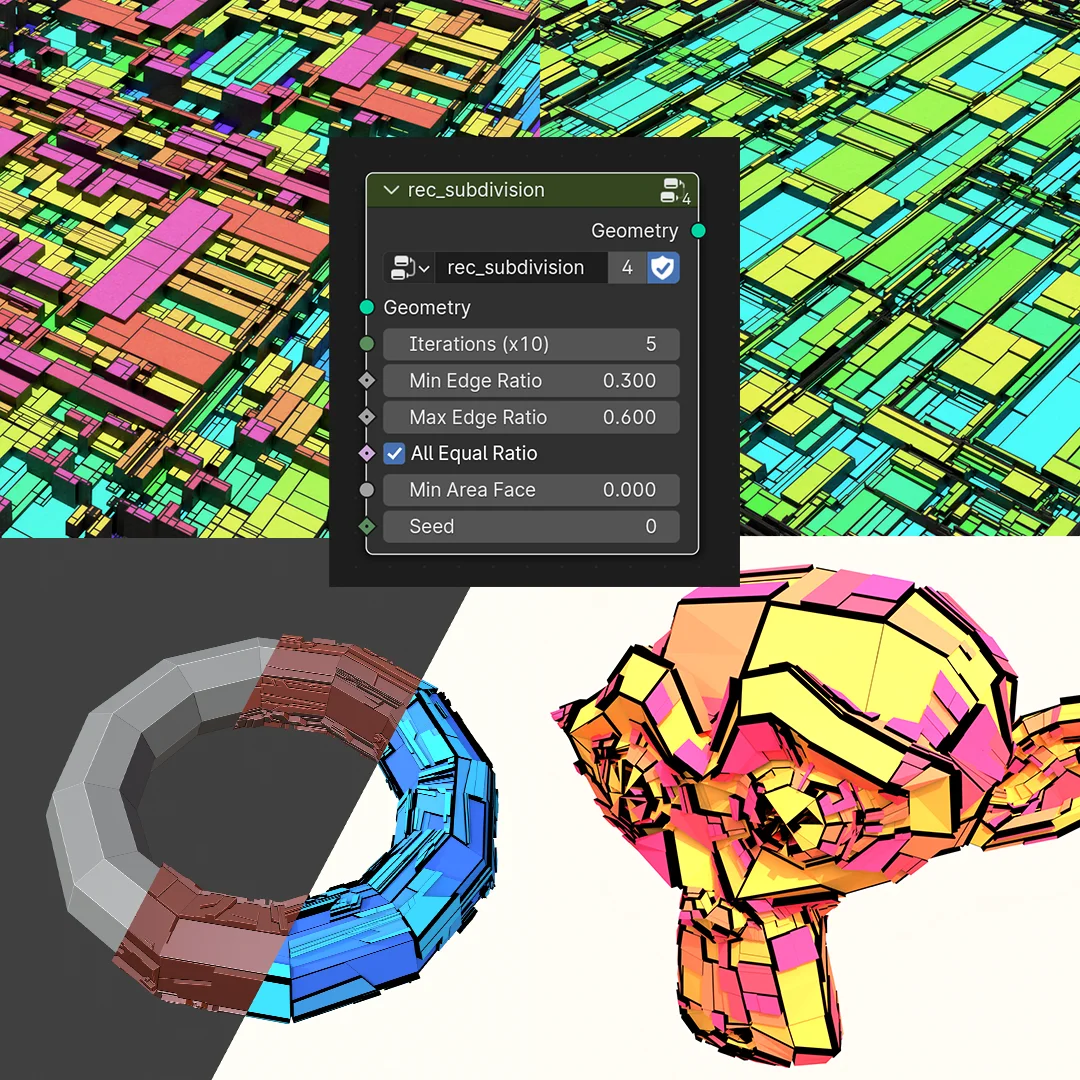Click the Min Area Face gray socket
This screenshot has width=1080, height=1080.
click(367, 490)
